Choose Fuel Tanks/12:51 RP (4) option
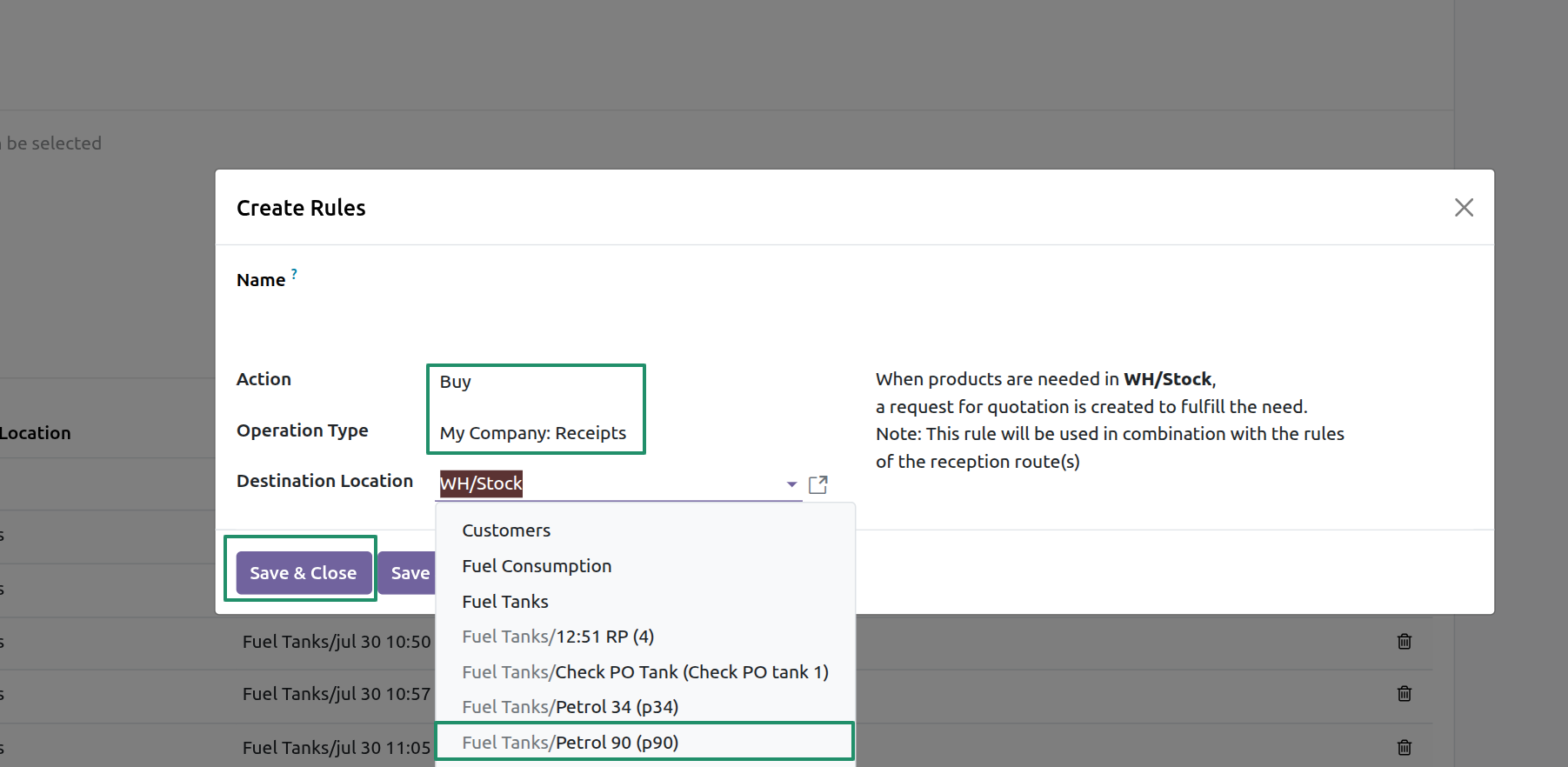Image resolution: width=1568 pixels, height=767 pixels. coord(645,637)
